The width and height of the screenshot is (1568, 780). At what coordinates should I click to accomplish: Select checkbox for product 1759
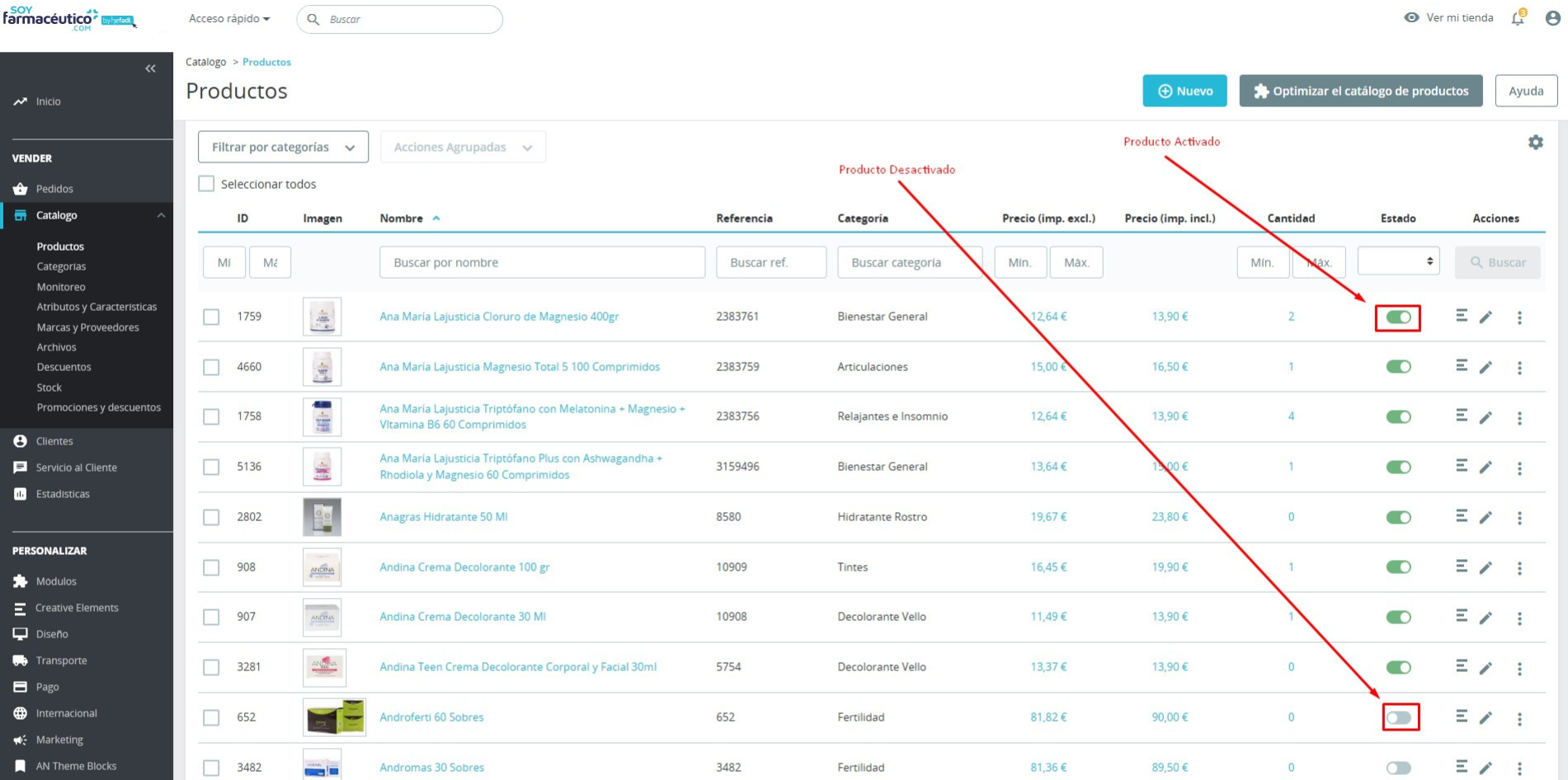(x=211, y=317)
